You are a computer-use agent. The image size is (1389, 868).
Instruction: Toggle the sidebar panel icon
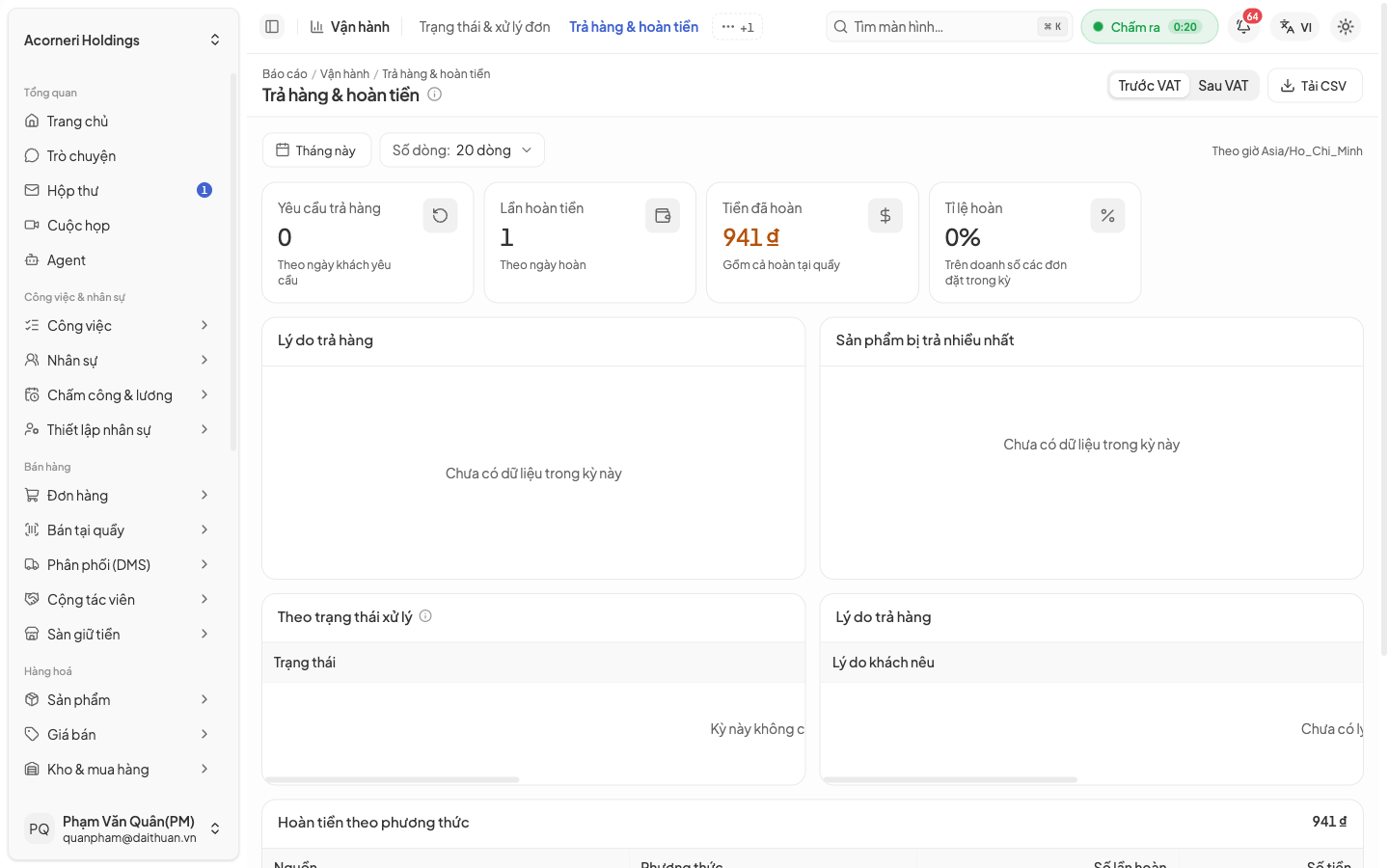[272, 27]
